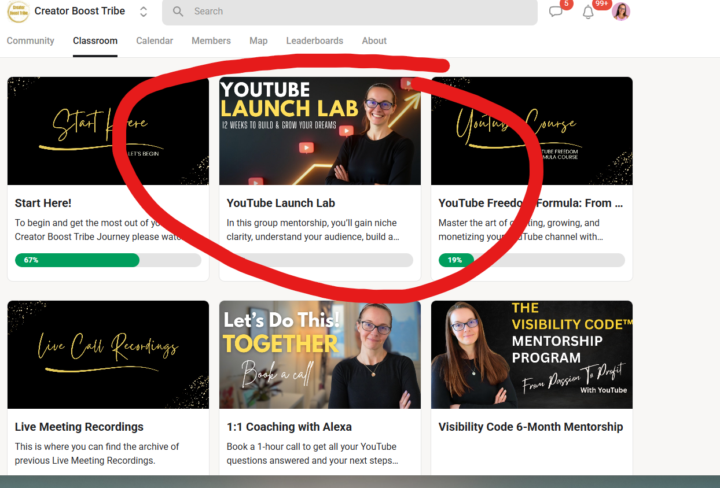
Task: Open the YouTube Course thumbnail image
Action: point(532,131)
